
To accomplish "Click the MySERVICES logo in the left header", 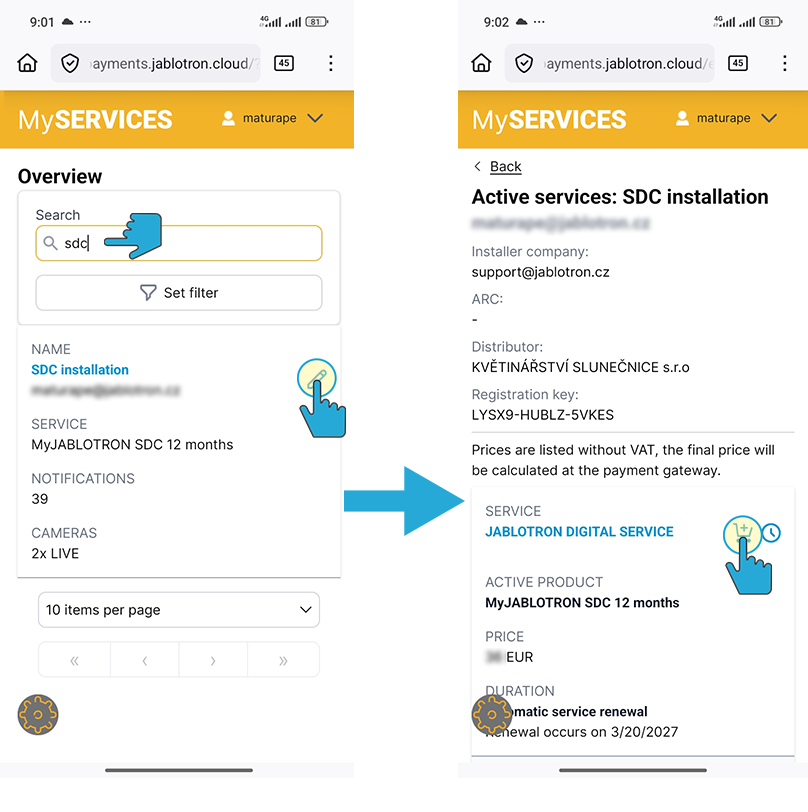I will [95, 120].
